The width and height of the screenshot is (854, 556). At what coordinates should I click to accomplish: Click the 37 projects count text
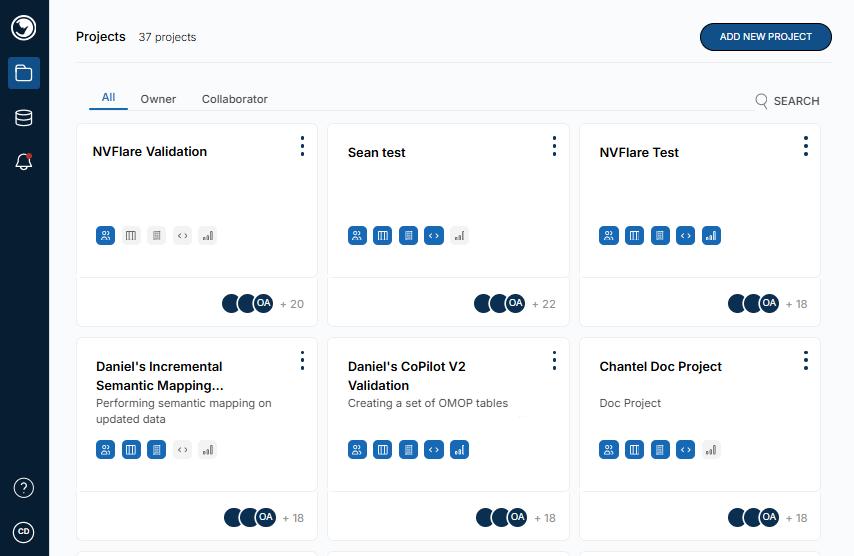(167, 37)
